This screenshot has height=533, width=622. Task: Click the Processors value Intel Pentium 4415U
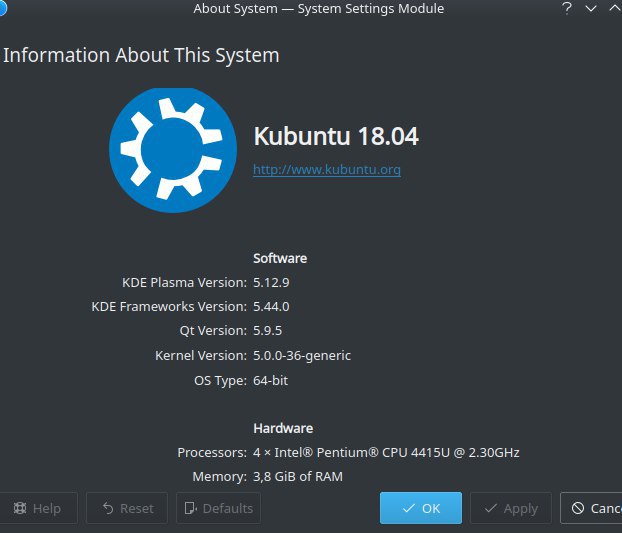pos(386,452)
